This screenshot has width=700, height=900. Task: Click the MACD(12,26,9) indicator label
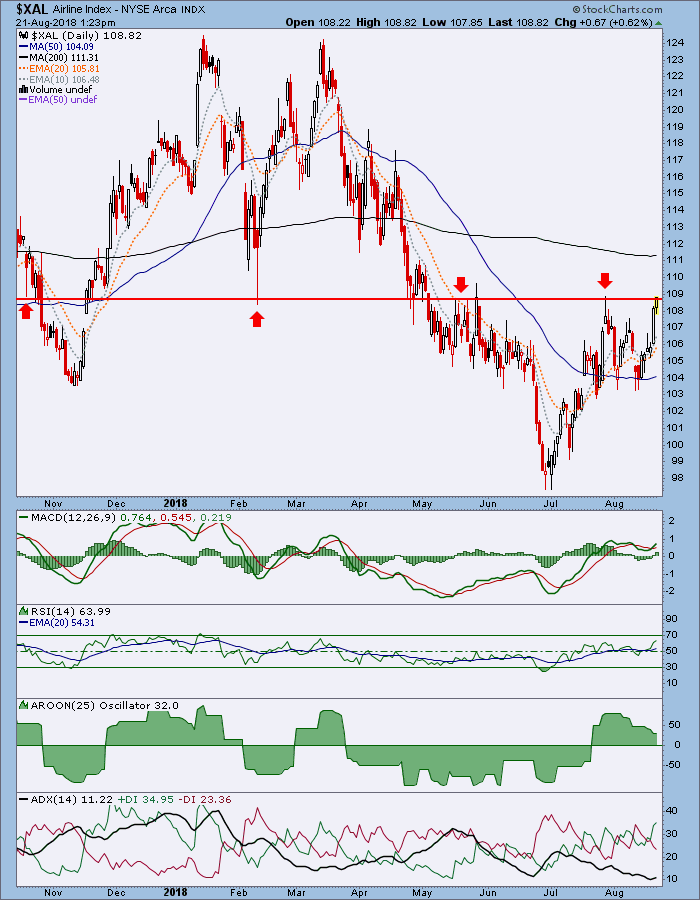(x=72, y=518)
